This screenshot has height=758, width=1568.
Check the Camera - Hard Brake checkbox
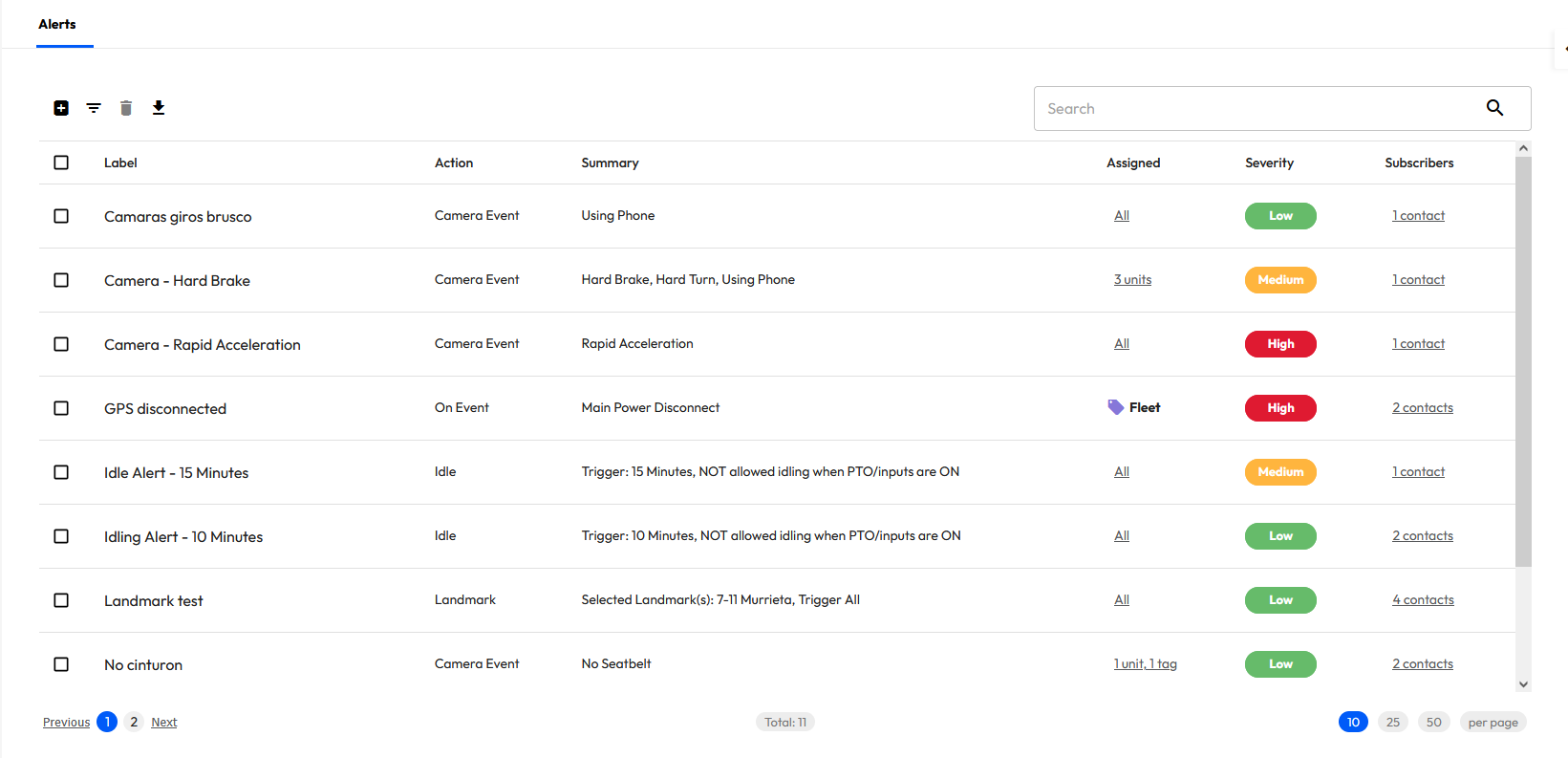61,280
